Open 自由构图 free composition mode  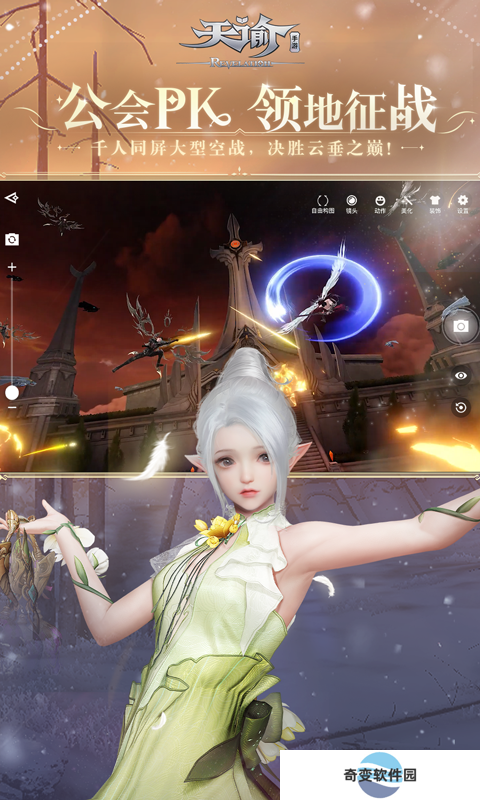point(323,204)
